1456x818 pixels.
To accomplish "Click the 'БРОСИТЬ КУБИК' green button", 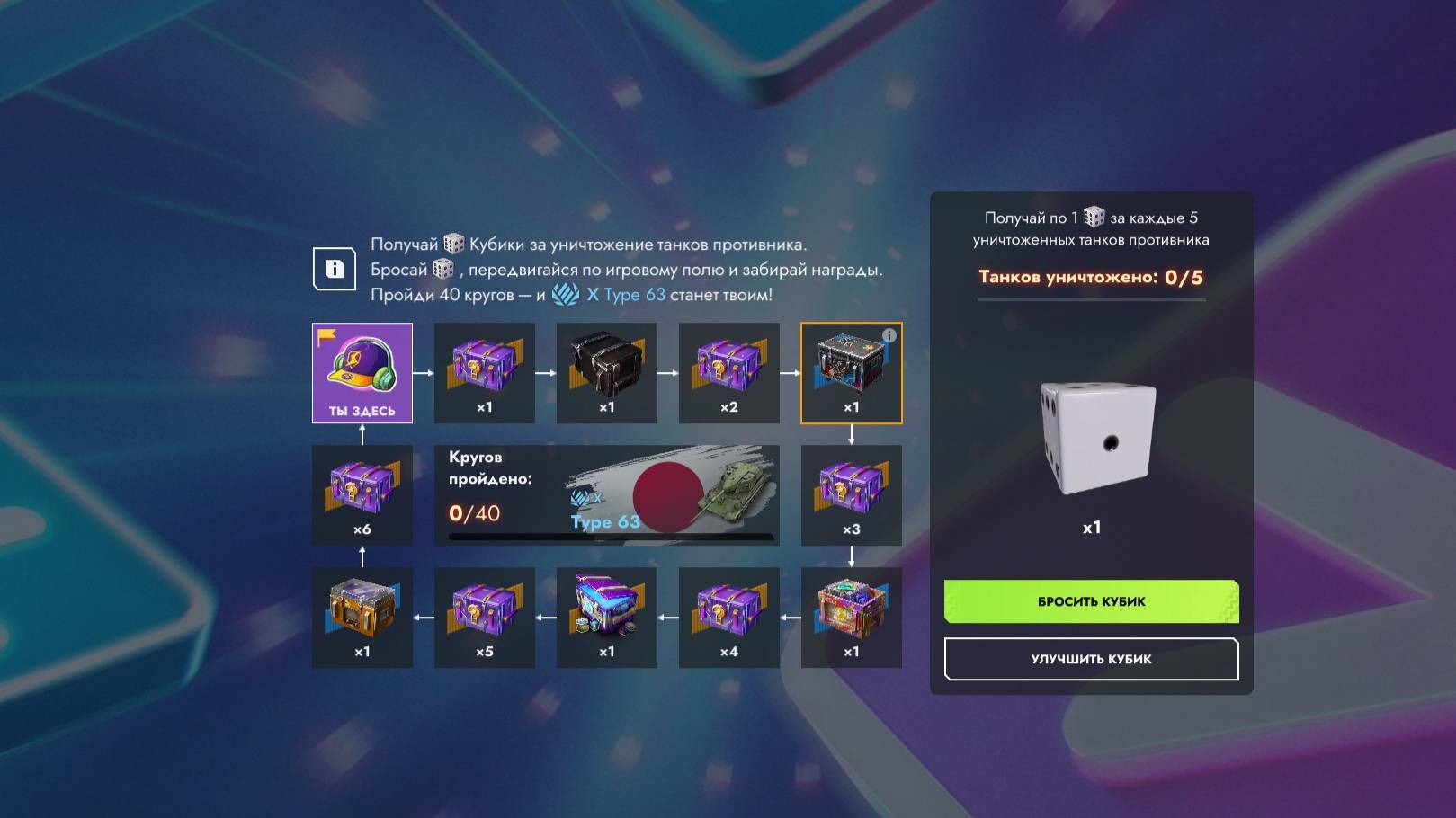I will [x=1091, y=601].
